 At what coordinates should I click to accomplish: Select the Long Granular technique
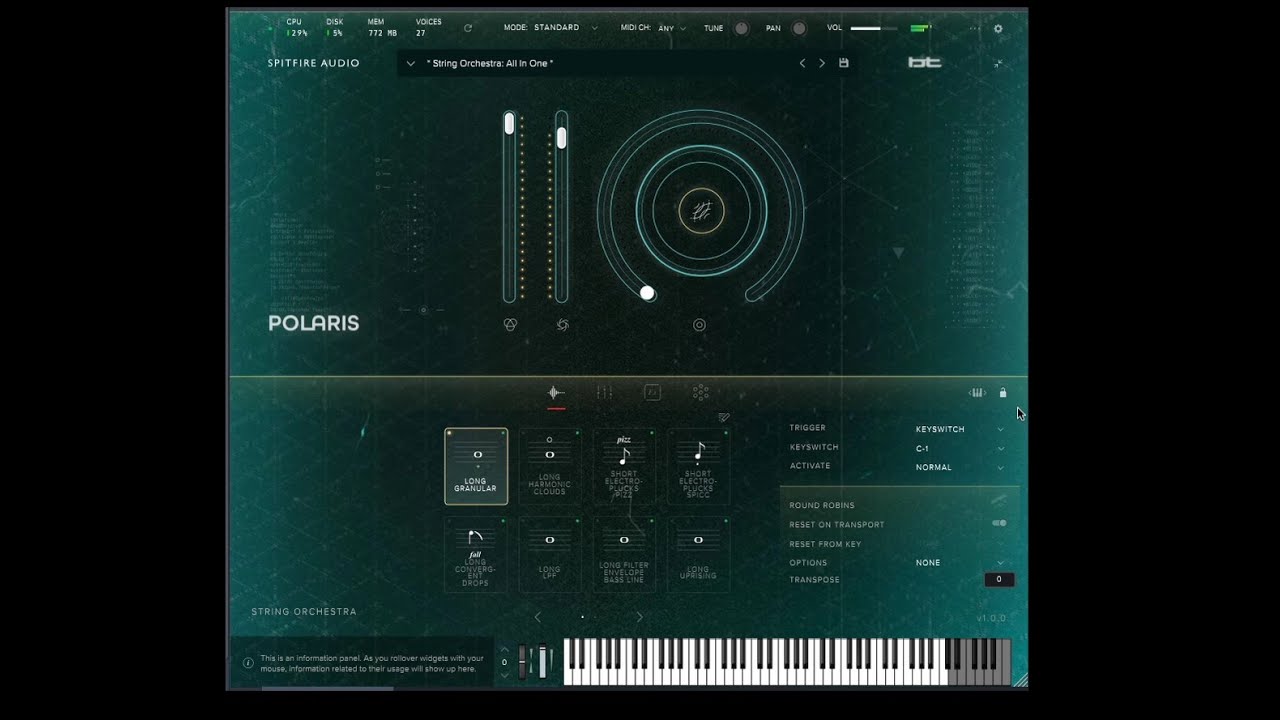[x=476, y=467]
